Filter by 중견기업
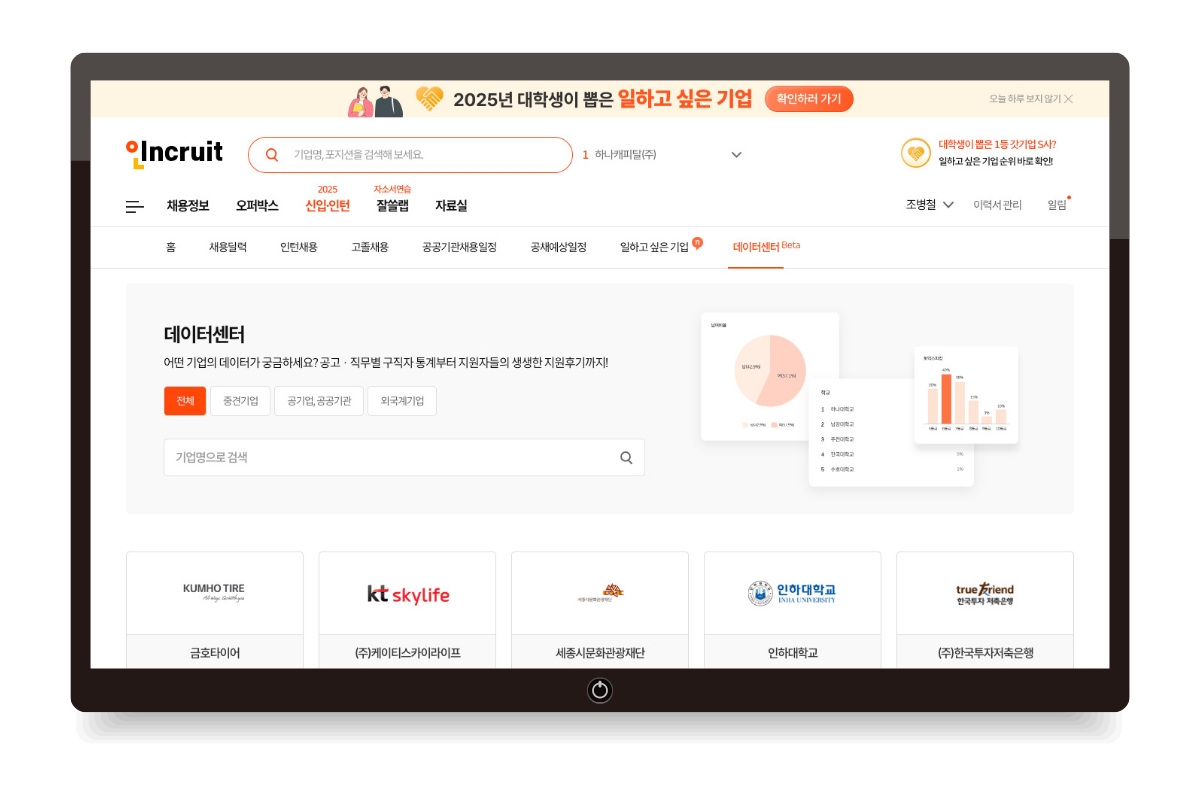 [240, 401]
